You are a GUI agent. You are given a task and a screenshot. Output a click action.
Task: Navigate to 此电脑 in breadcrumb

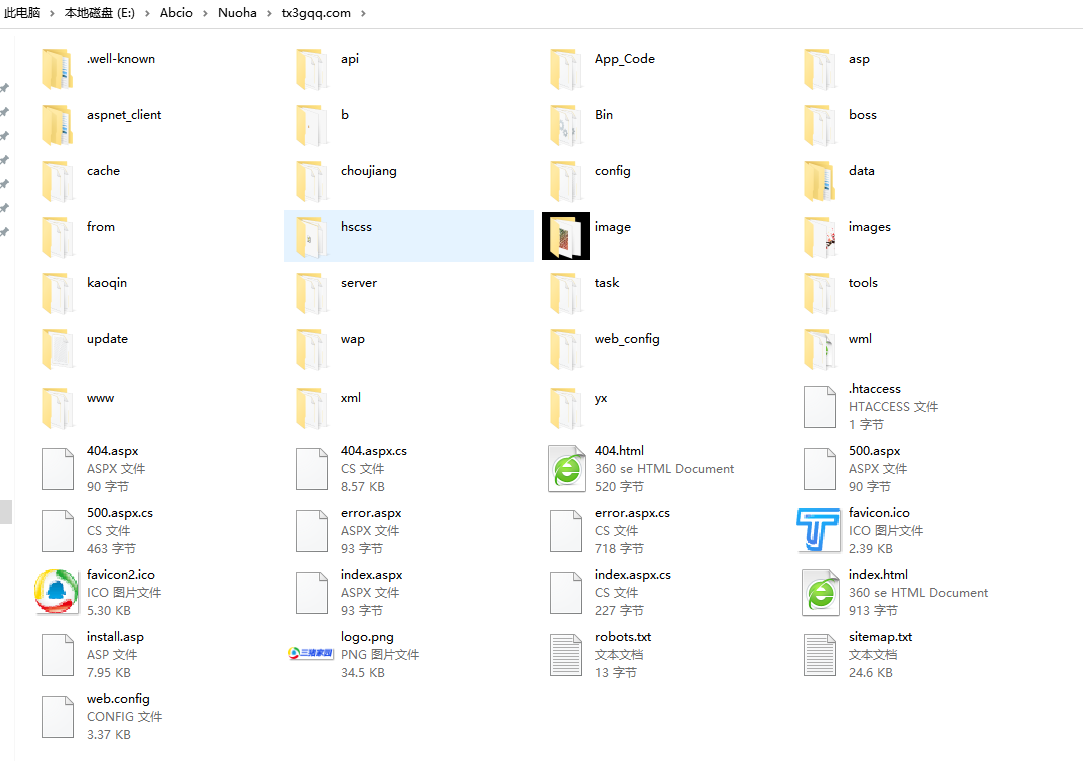tap(22, 13)
